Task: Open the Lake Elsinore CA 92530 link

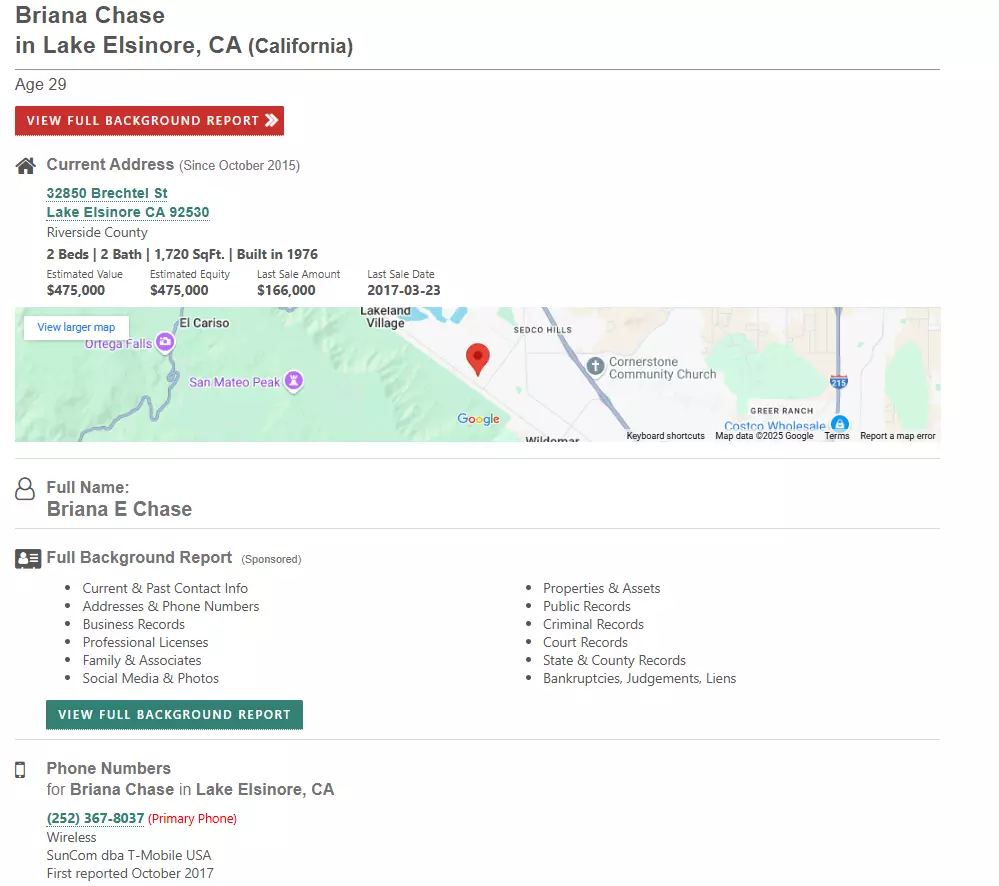Action: tap(128, 212)
